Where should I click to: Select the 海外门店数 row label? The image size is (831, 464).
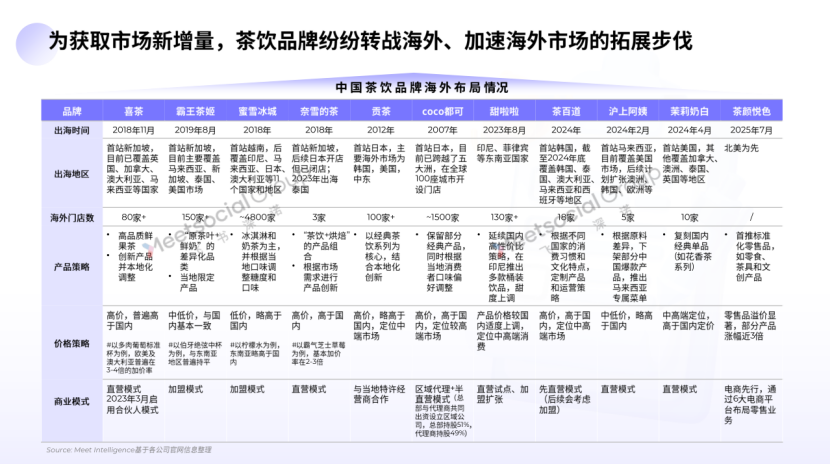[x=72, y=218]
